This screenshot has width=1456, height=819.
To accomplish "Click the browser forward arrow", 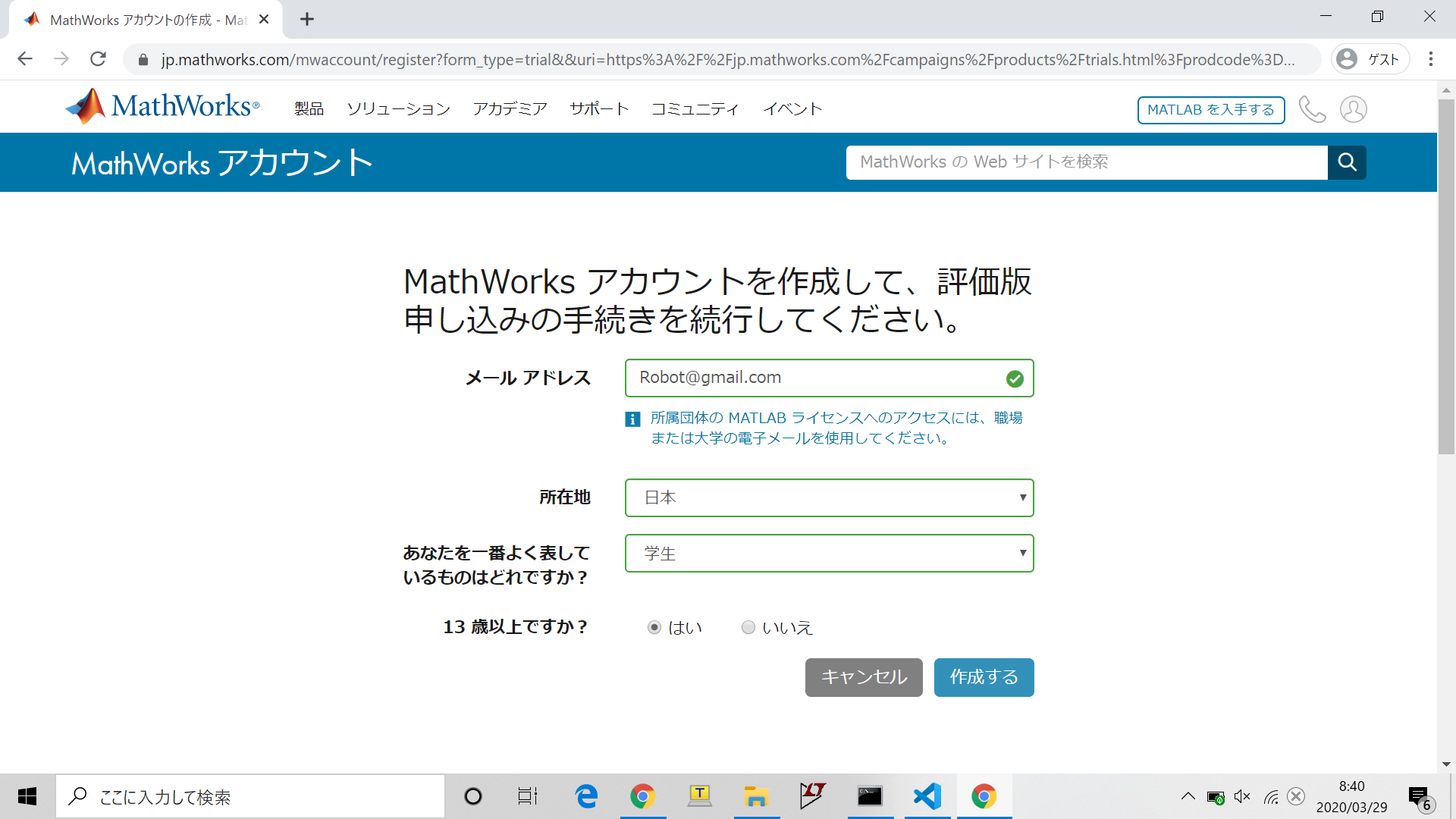I will 61,59.
